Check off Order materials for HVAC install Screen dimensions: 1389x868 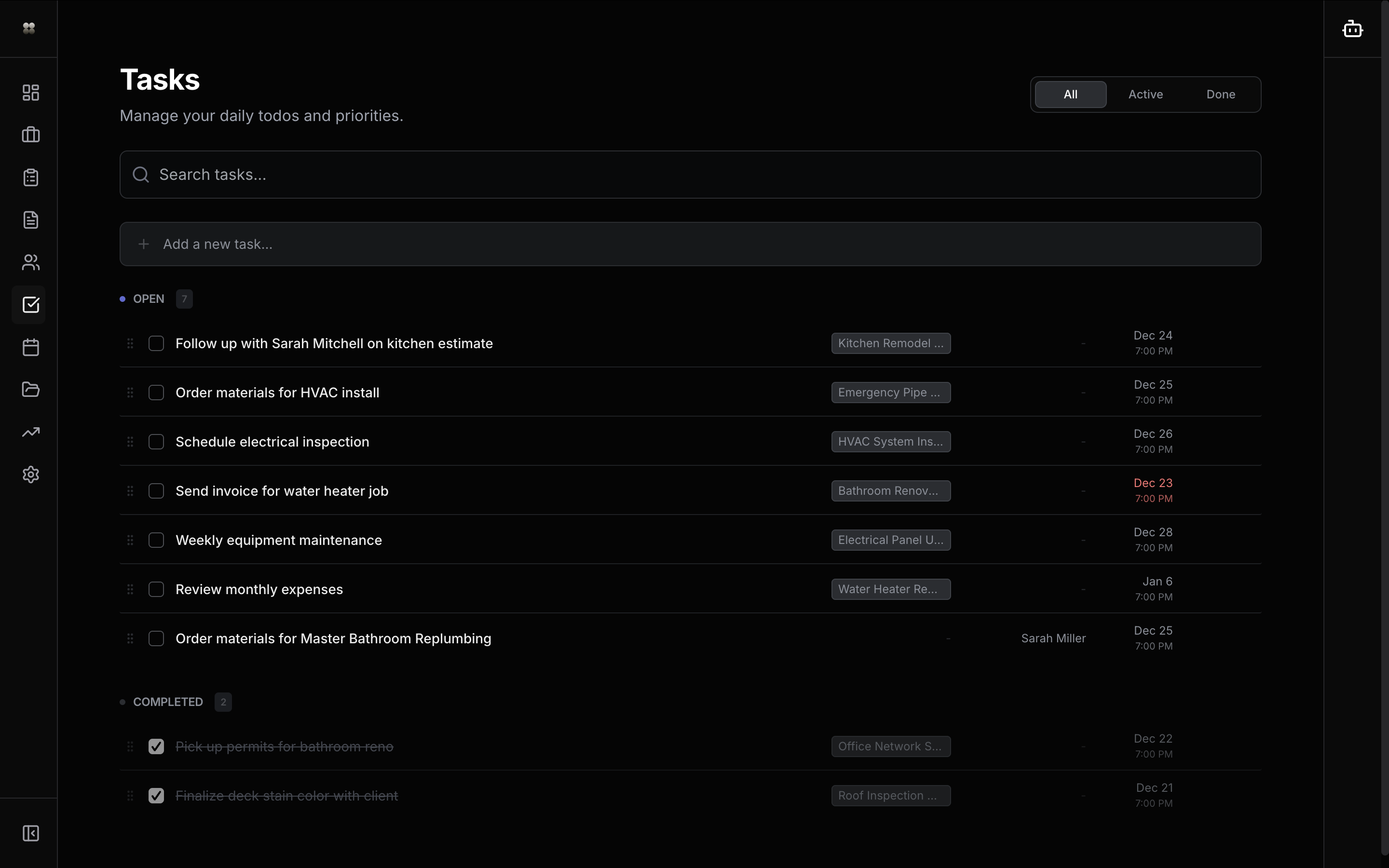tap(156, 393)
